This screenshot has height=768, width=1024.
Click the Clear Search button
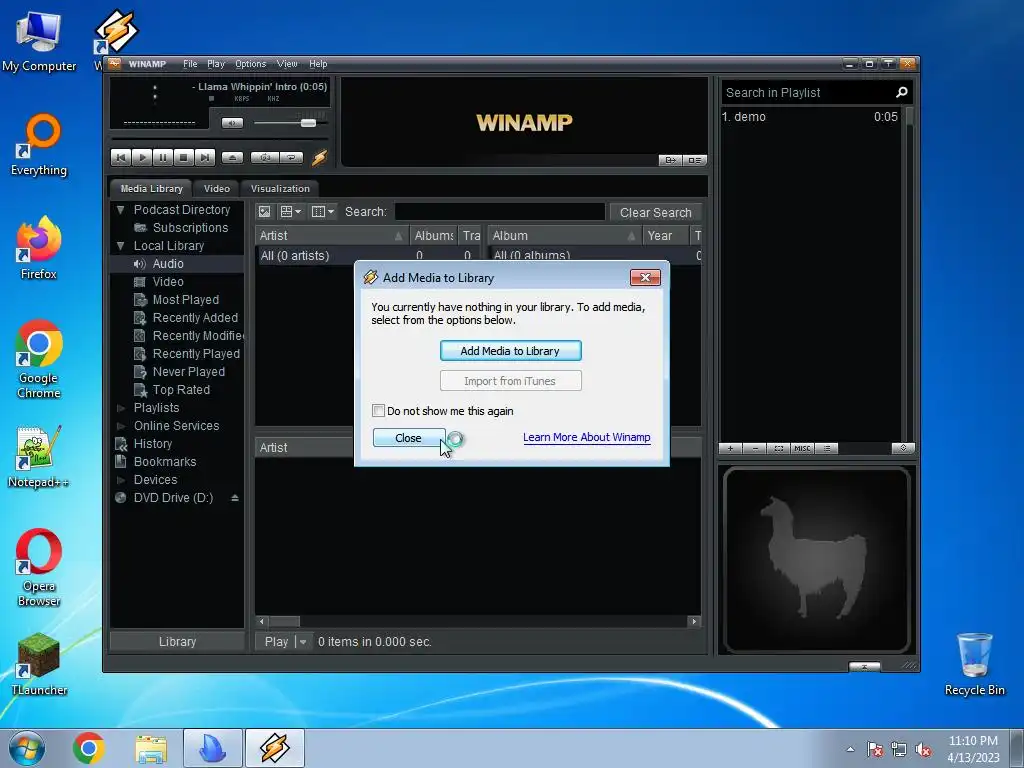tap(656, 212)
